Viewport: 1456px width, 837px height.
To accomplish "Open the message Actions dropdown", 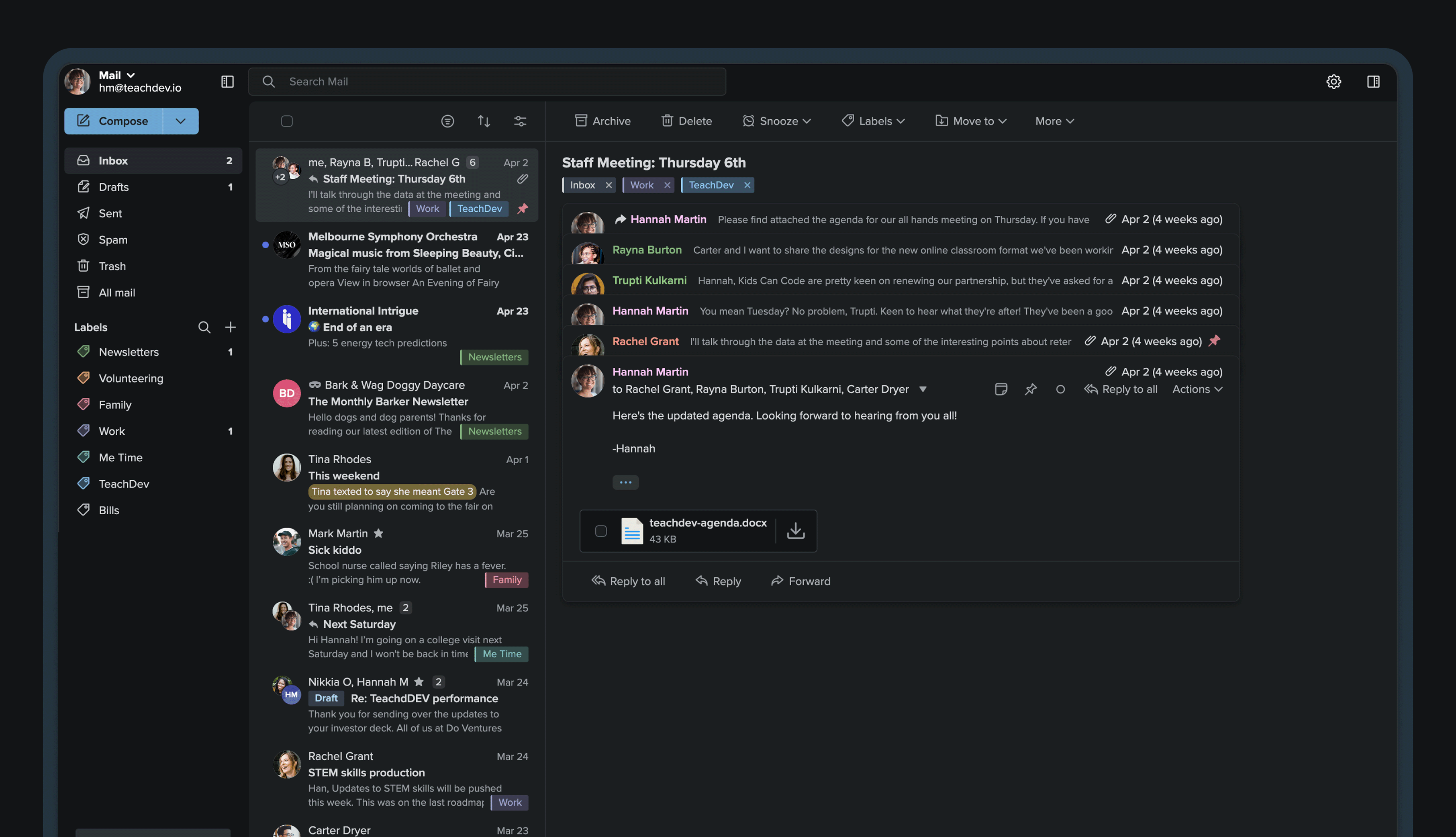I will (x=1197, y=389).
